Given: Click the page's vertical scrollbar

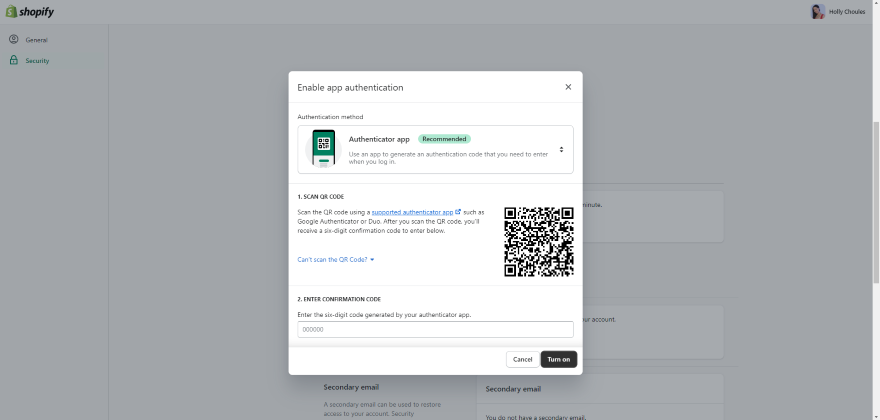Looking at the screenshot, I should (x=876, y=202).
